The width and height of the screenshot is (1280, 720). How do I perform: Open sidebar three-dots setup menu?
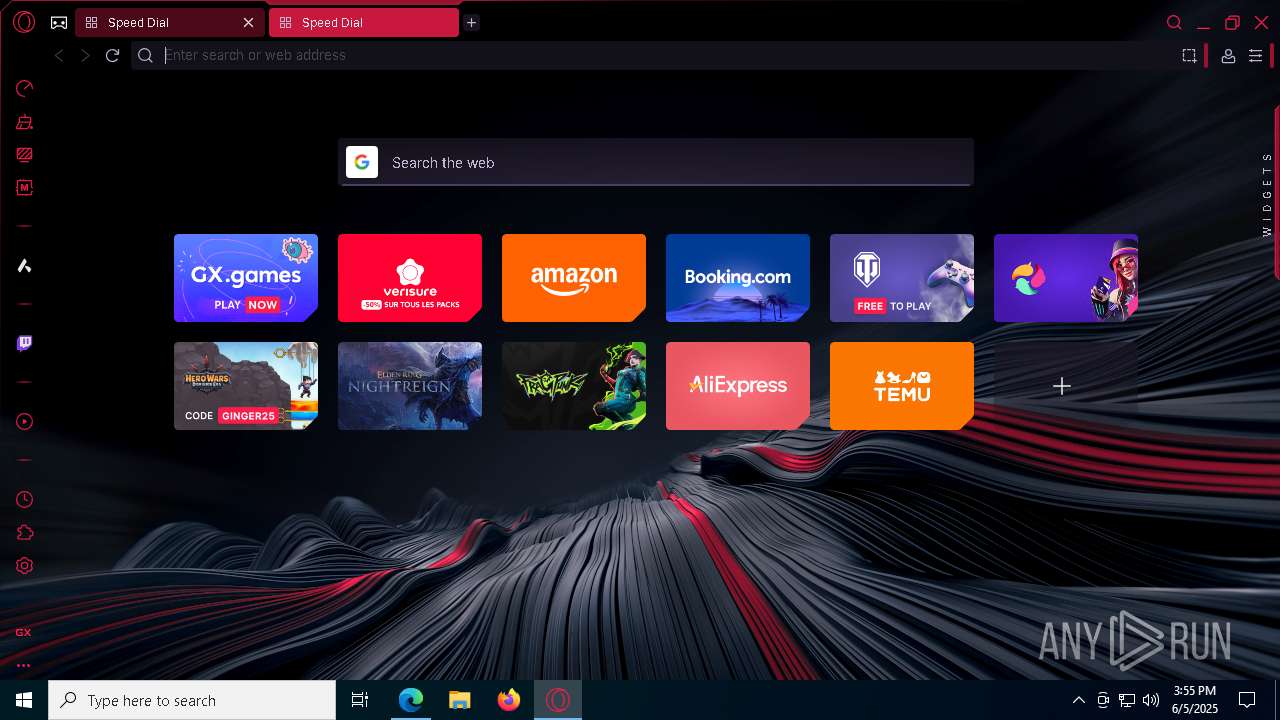click(x=23, y=665)
